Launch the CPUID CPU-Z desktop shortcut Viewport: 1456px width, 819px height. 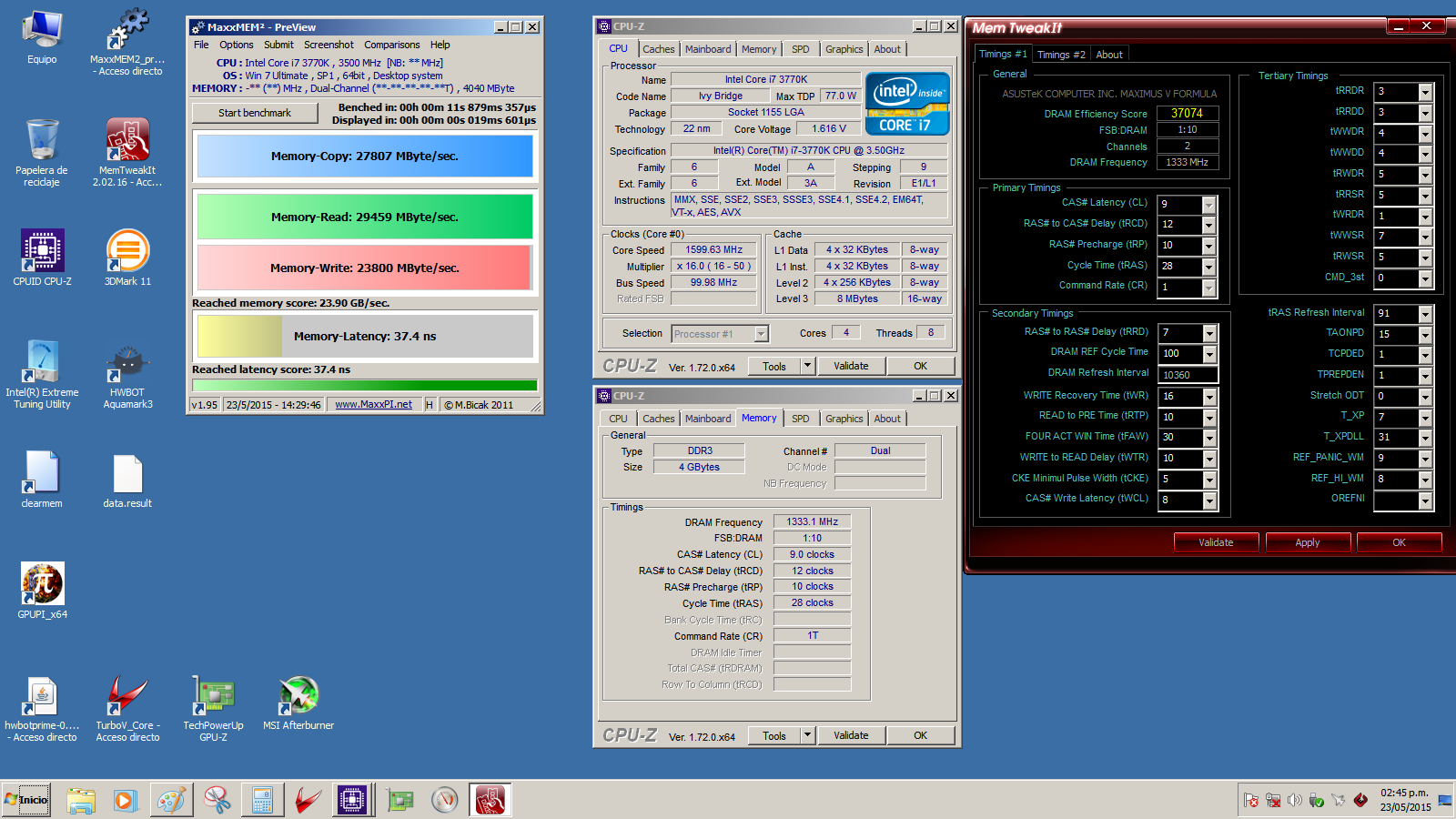[x=42, y=258]
